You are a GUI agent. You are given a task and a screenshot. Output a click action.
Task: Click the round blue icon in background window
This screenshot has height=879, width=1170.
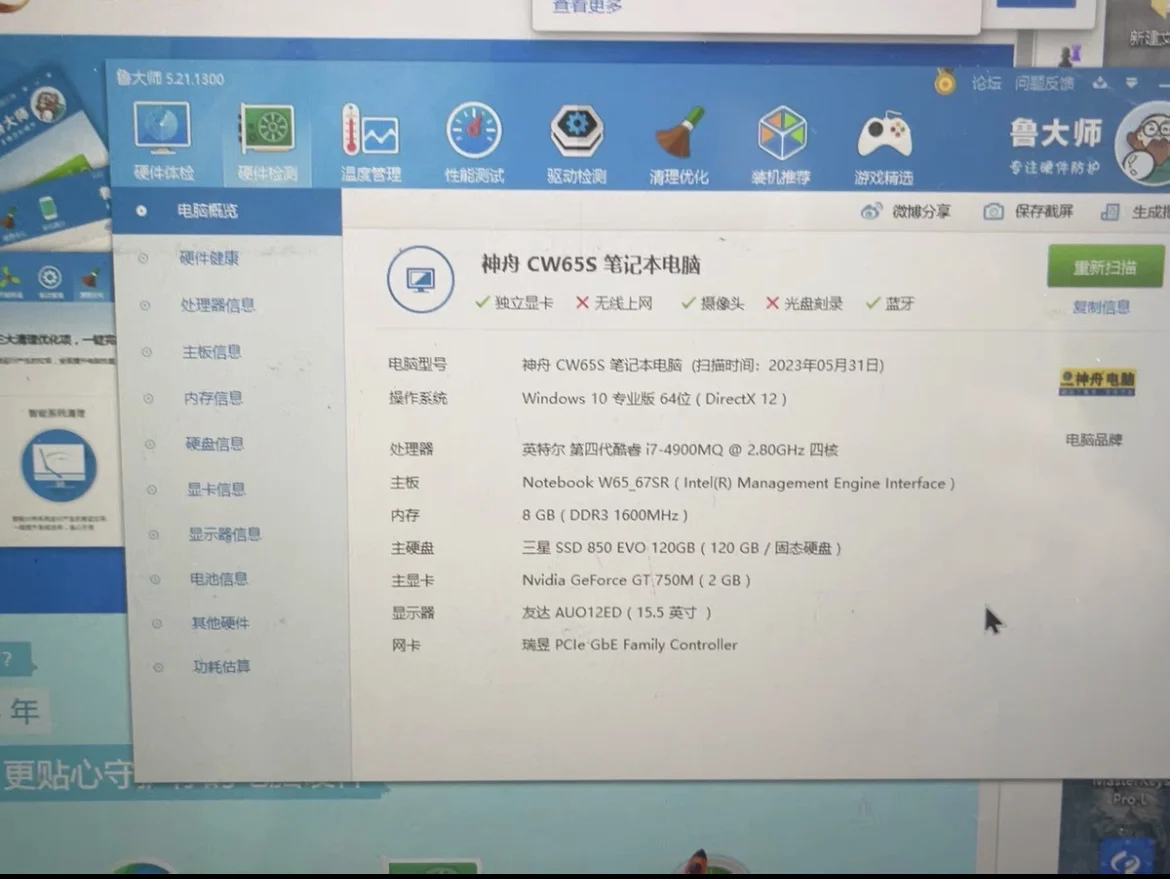(x=59, y=465)
